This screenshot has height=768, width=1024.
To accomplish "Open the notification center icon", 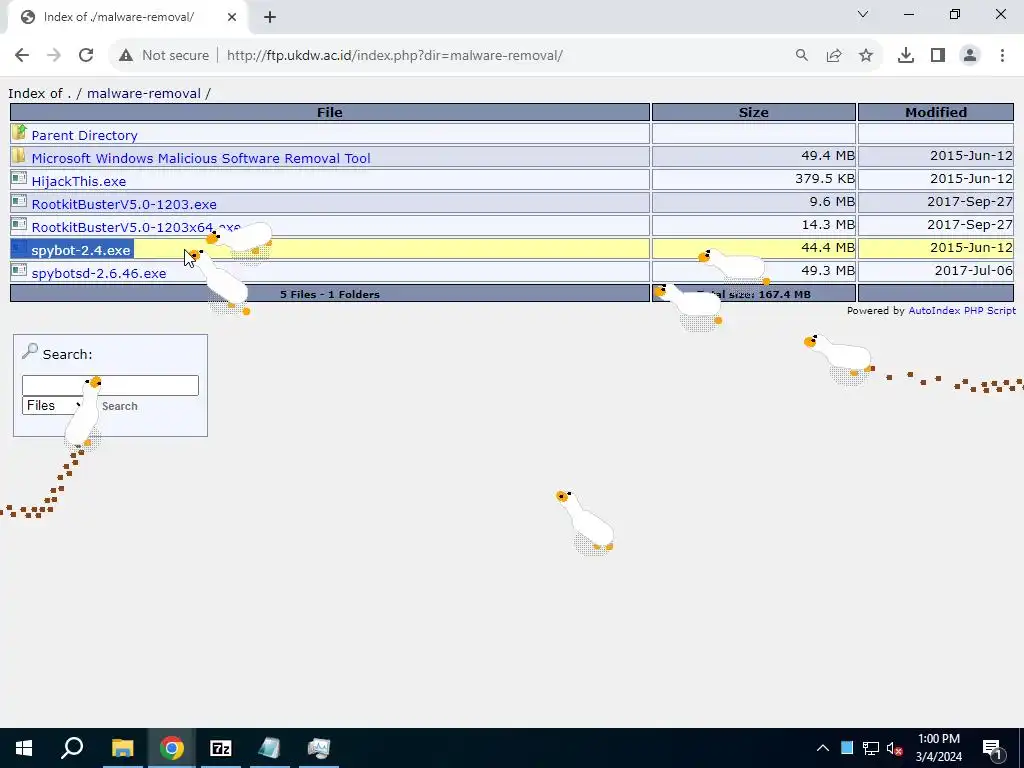I will [993, 748].
